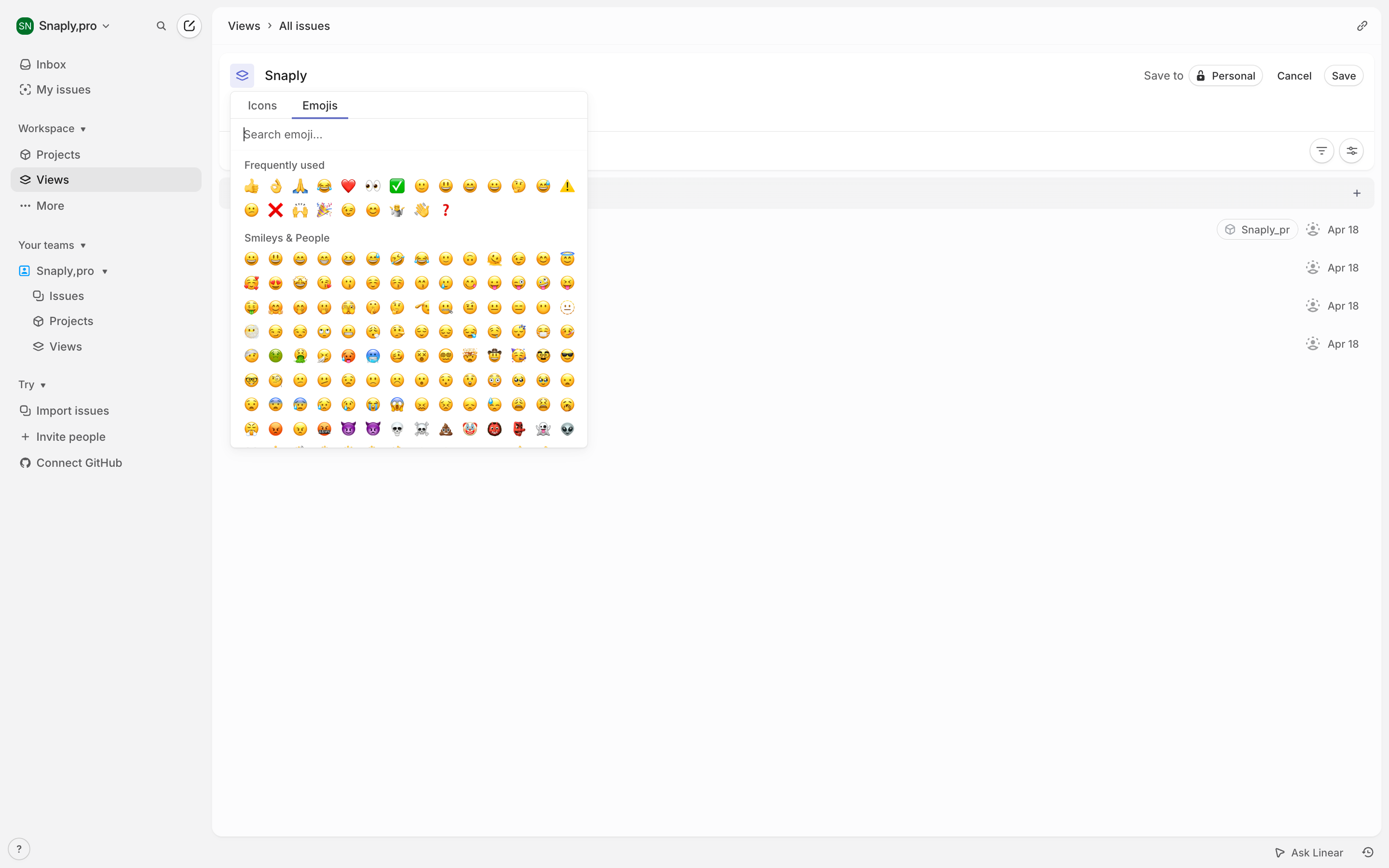
Task: Pick the sunglasses face emoji
Action: click(567, 356)
